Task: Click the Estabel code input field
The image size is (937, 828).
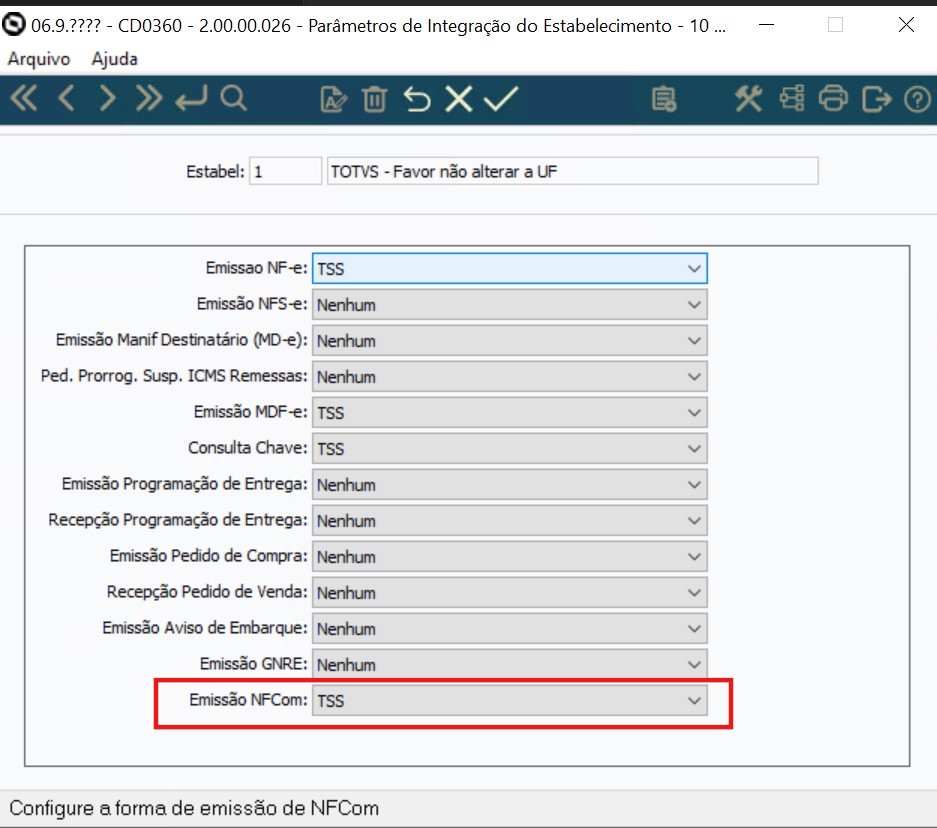Action: (x=285, y=171)
